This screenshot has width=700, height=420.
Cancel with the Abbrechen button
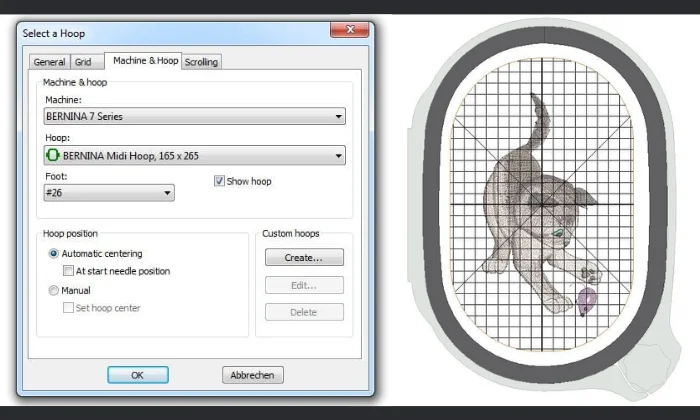tap(253, 375)
